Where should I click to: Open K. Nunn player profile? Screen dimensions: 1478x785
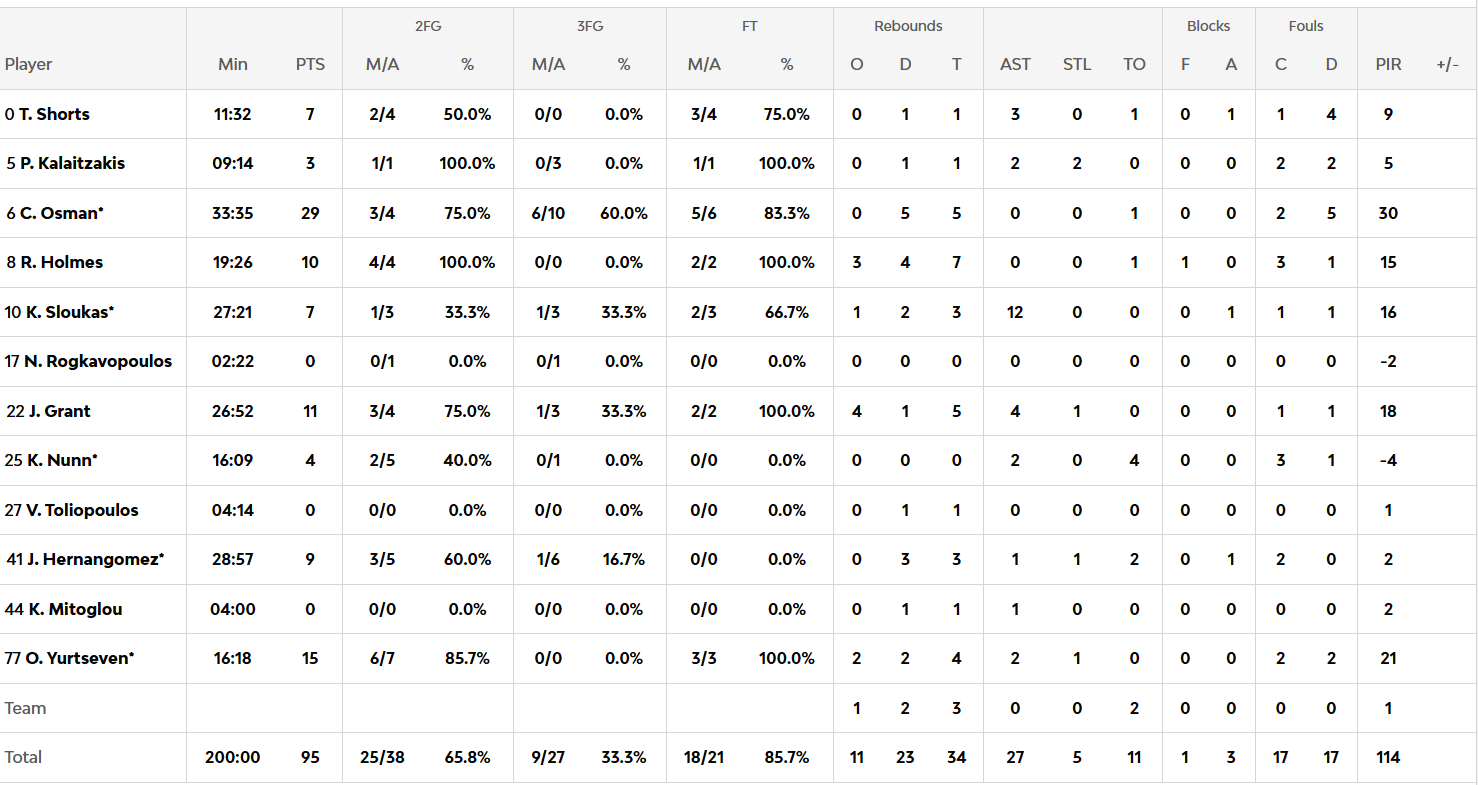(x=60, y=460)
